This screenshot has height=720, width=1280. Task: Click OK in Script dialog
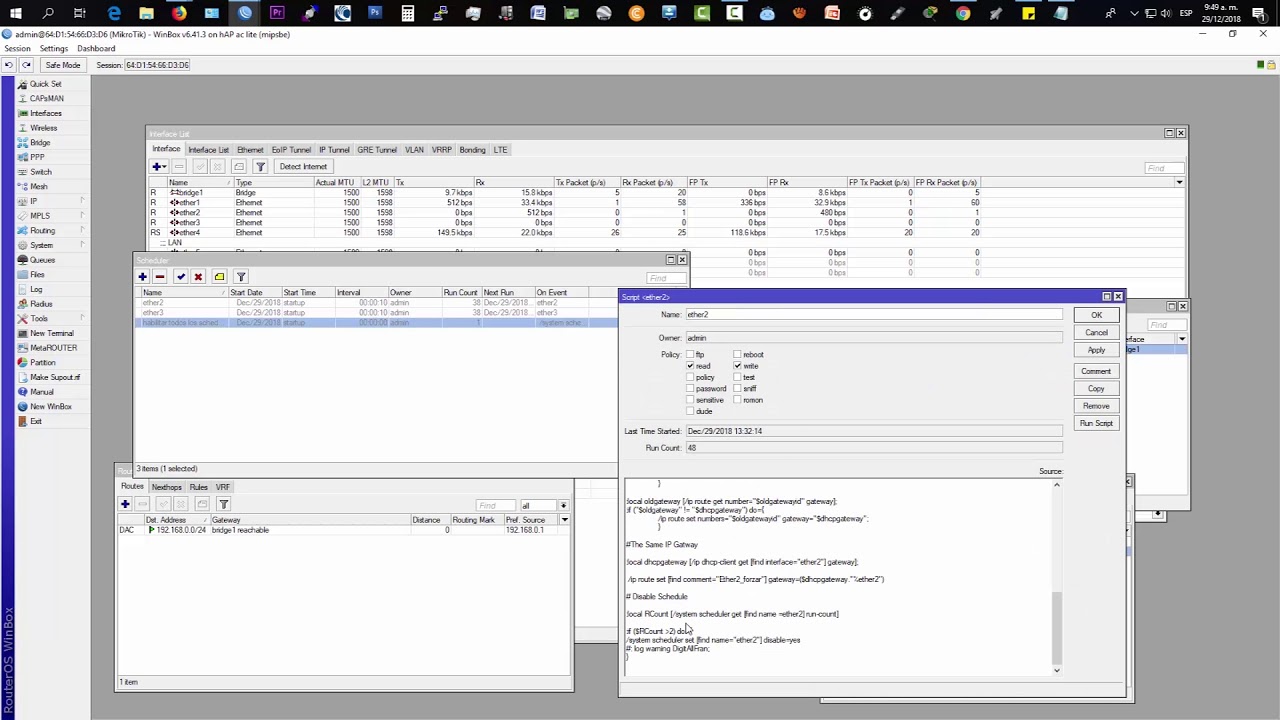(x=1096, y=315)
